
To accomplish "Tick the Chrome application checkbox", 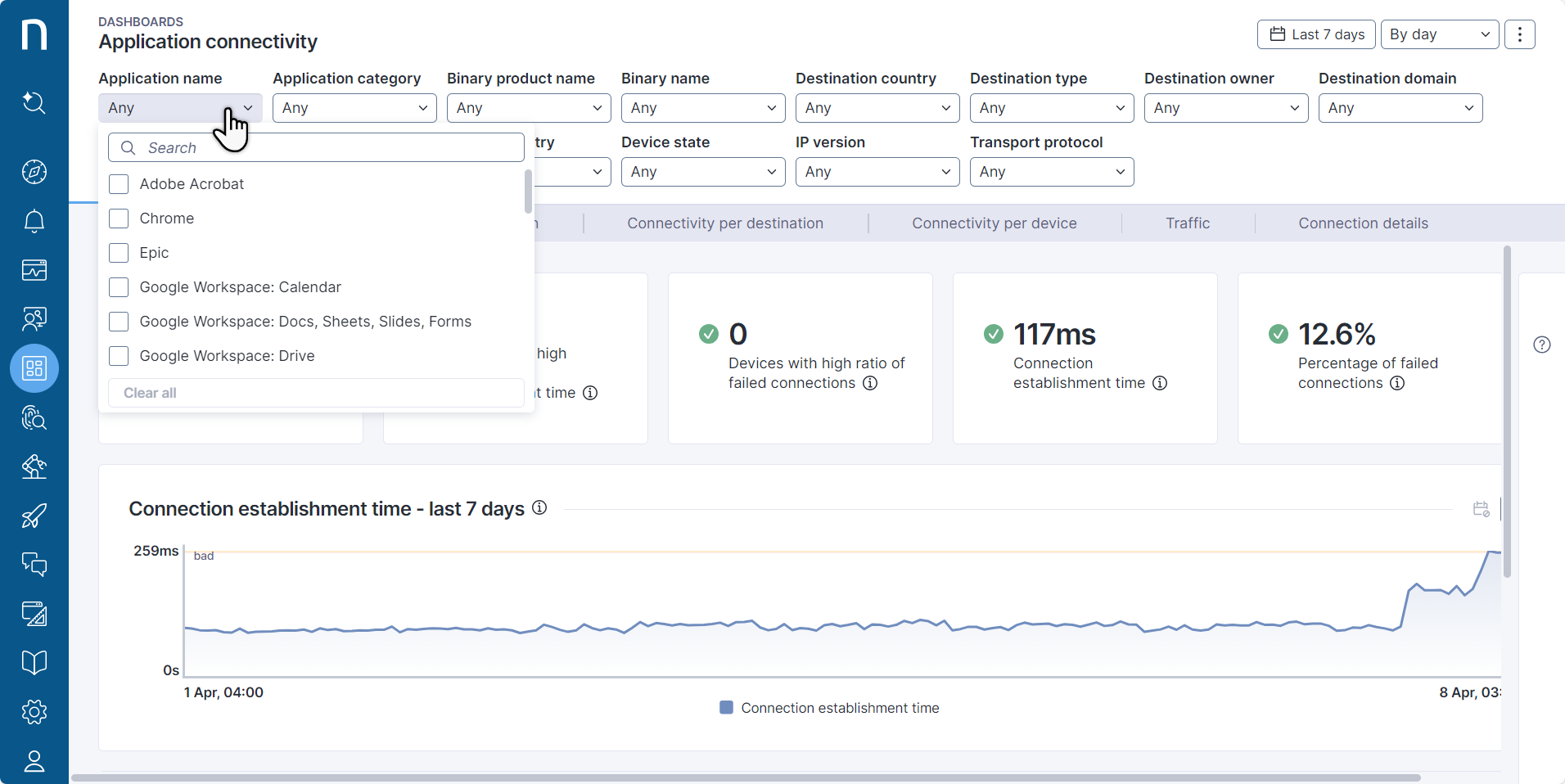I will point(119,219).
